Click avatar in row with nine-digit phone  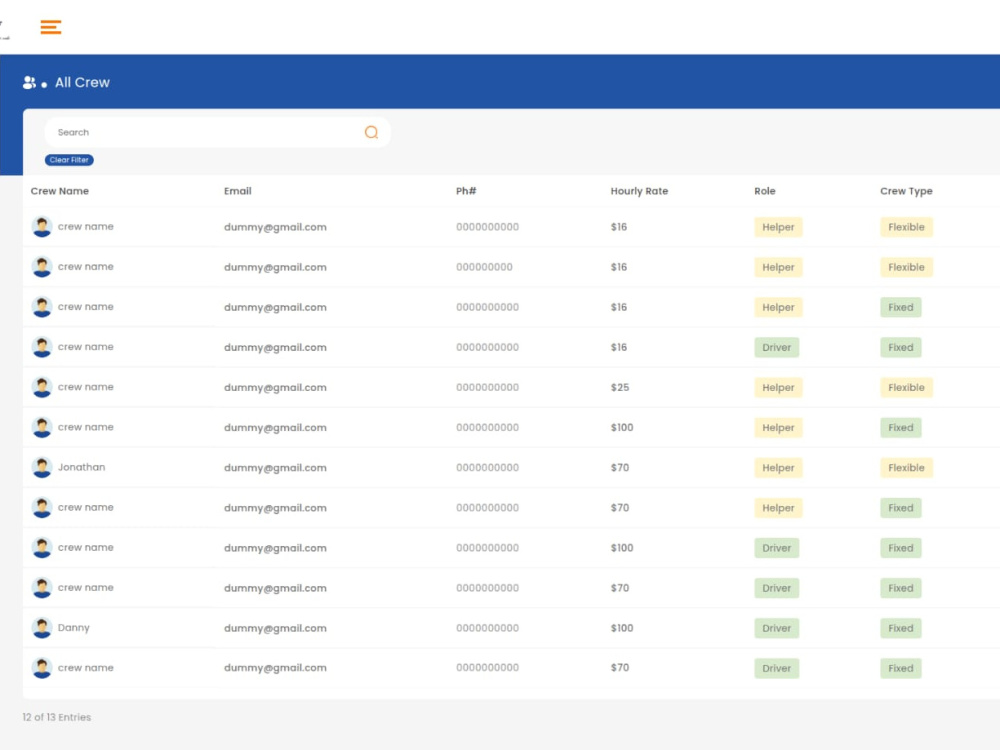pos(42,267)
